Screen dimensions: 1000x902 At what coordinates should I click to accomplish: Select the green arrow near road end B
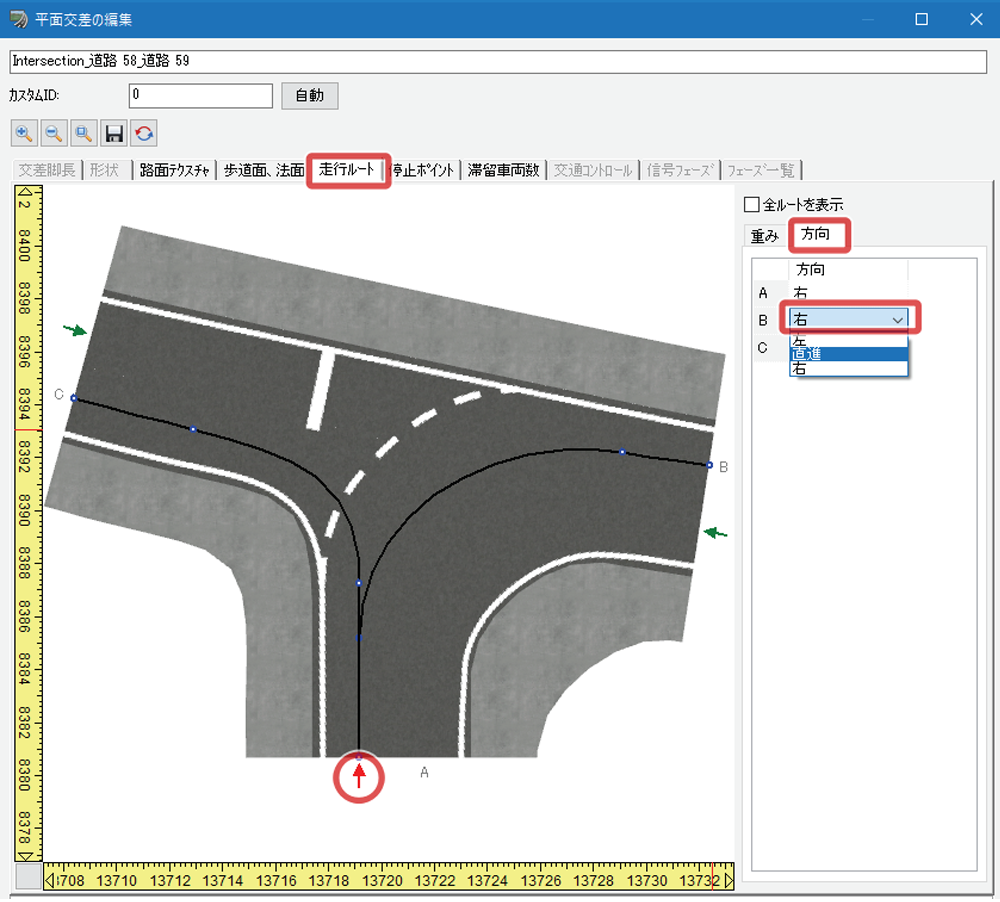tap(716, 533)
